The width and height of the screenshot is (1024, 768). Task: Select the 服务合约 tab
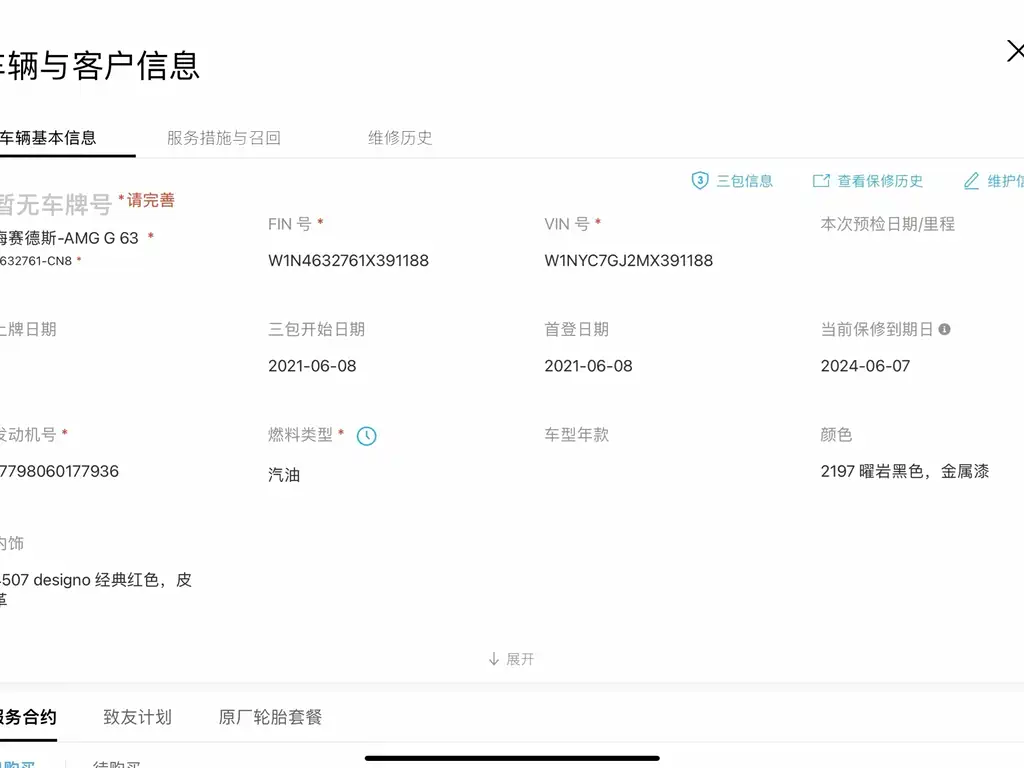click(x=27, y=717)
